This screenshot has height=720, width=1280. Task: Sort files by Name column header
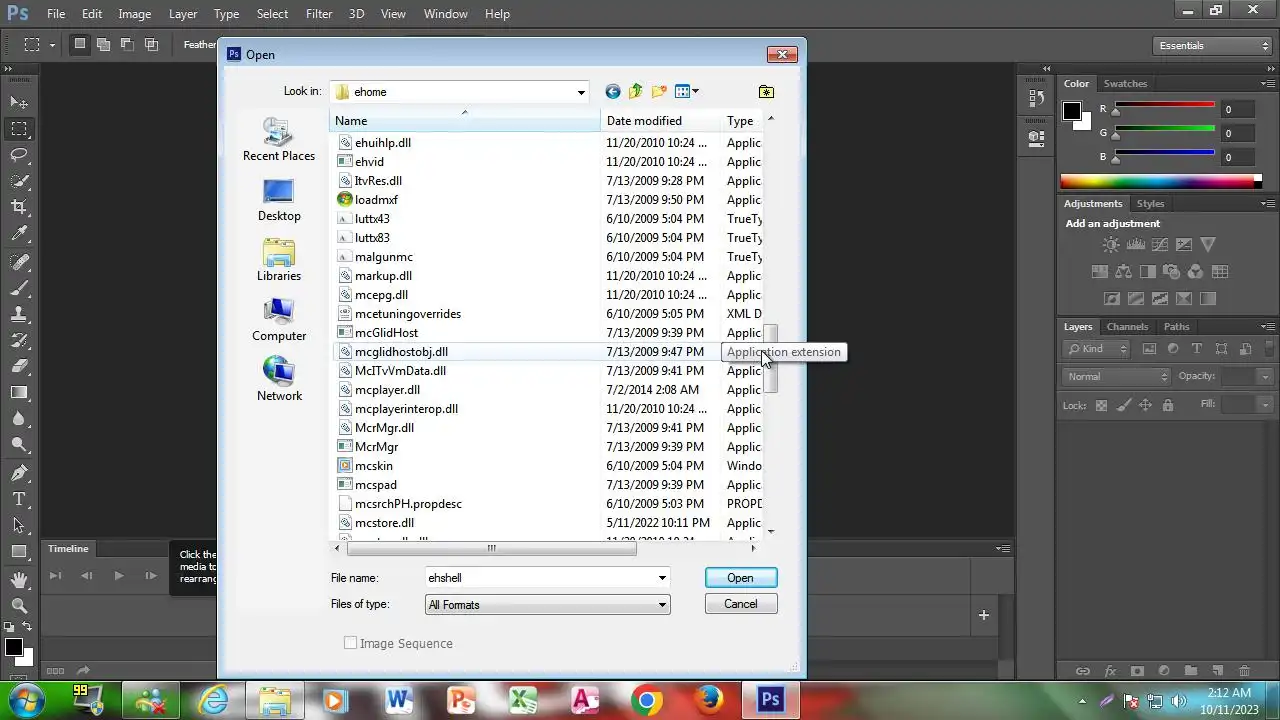click(465, 121)
